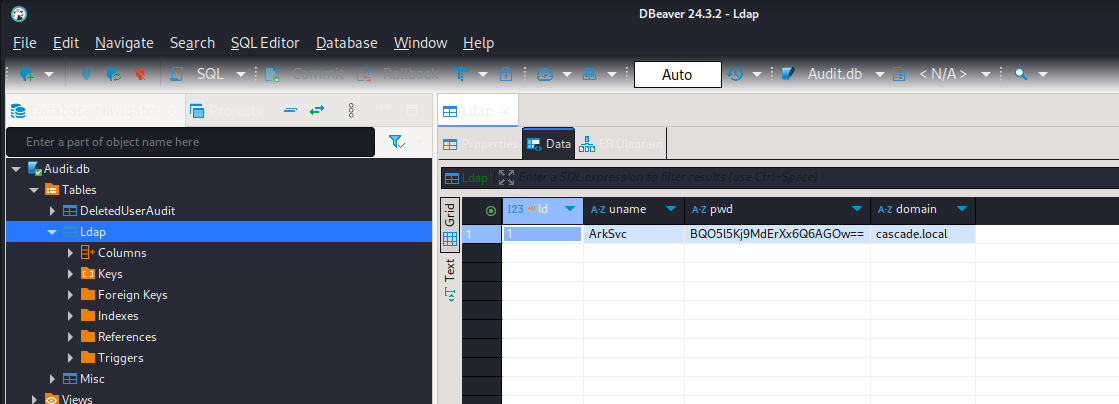Viewport: 1119px width, 404px height.
Task: Open the Audit.db active database dropdown
Action: [x=880, y=74]
